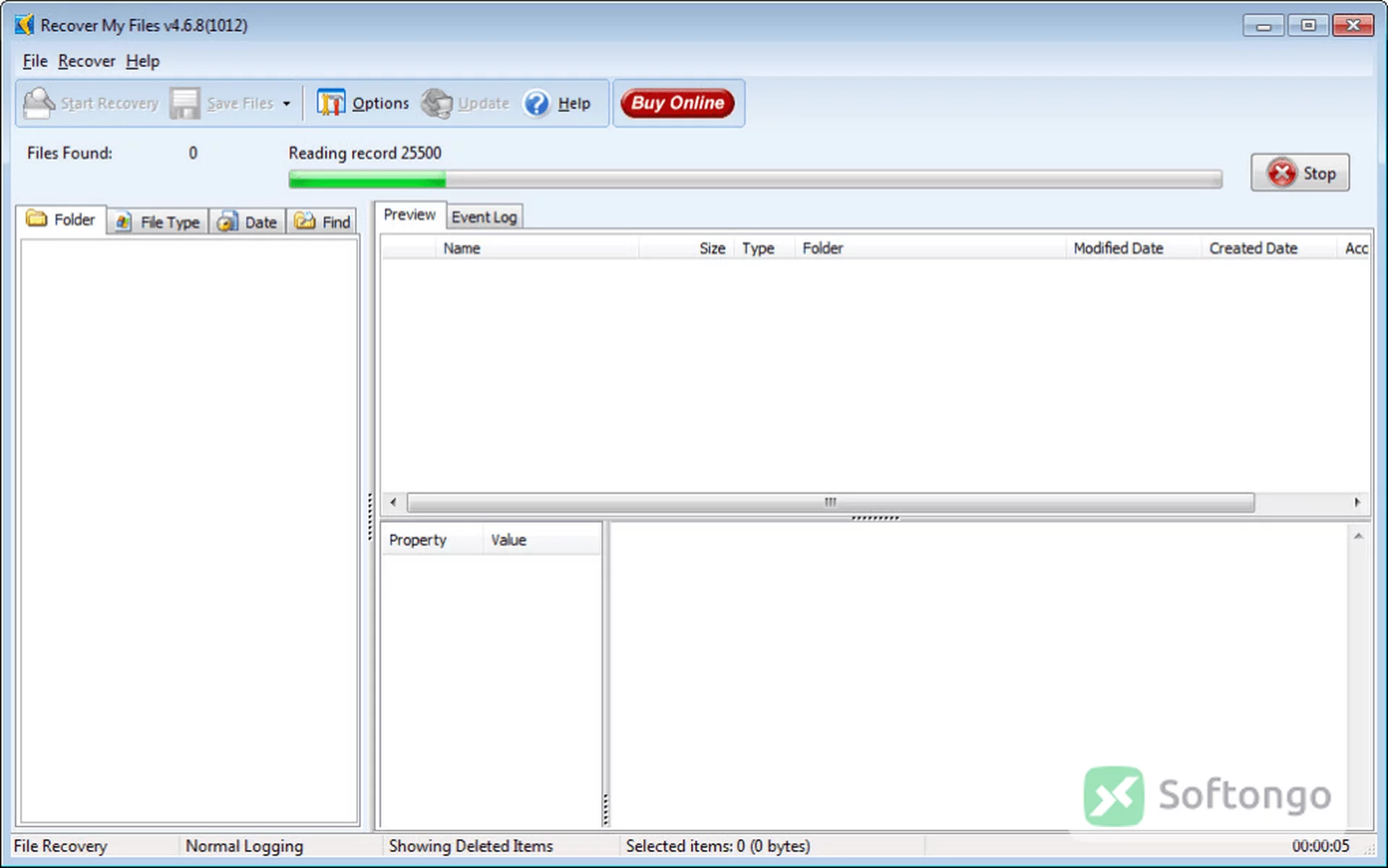Sort by Created Date column header
This screenshot has height=868, width=1388.
click(x=1269, y=248)
